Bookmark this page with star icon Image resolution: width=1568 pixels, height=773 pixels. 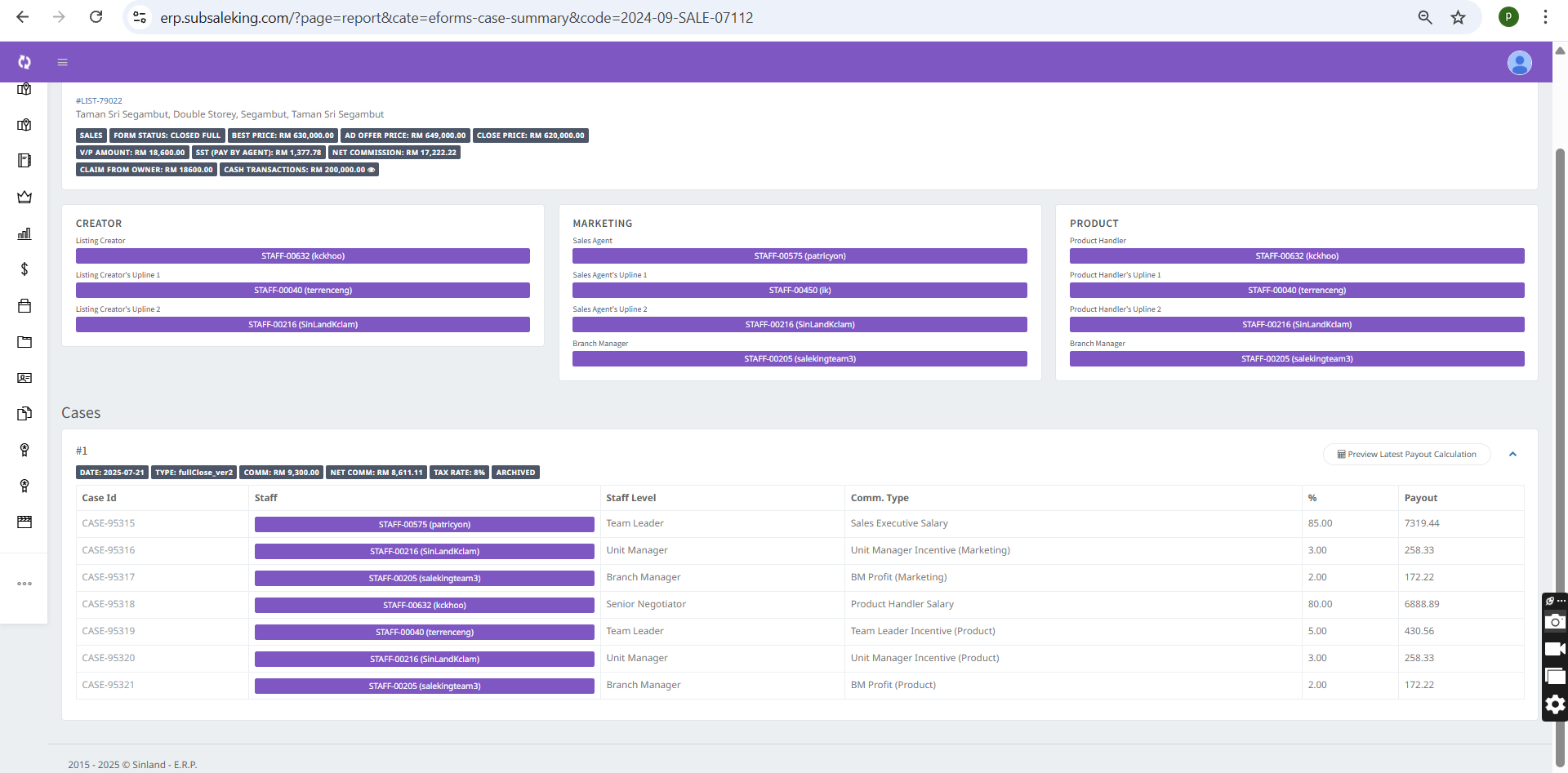pos(1458,17)
